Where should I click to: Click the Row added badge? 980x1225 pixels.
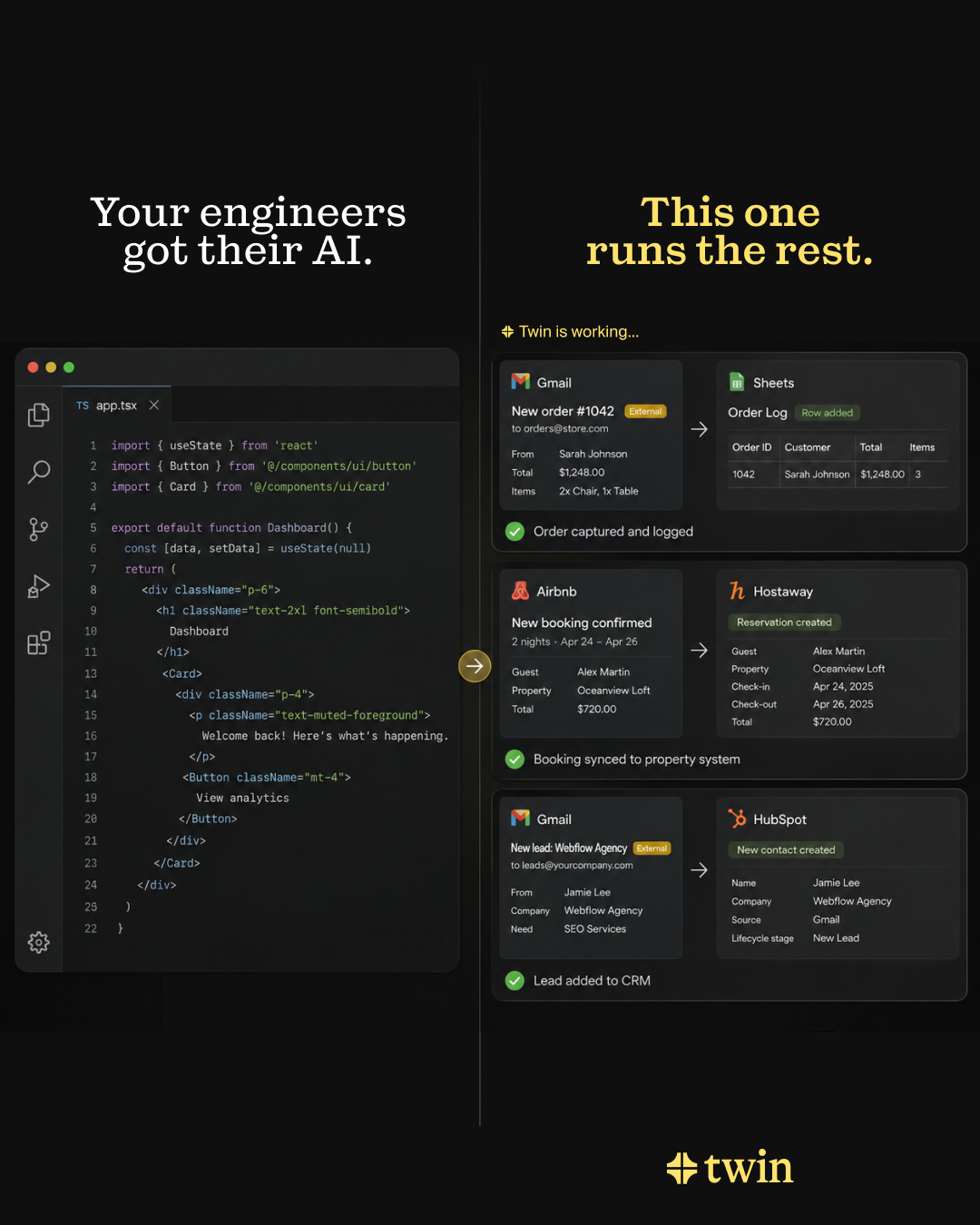tap(827, 413)
